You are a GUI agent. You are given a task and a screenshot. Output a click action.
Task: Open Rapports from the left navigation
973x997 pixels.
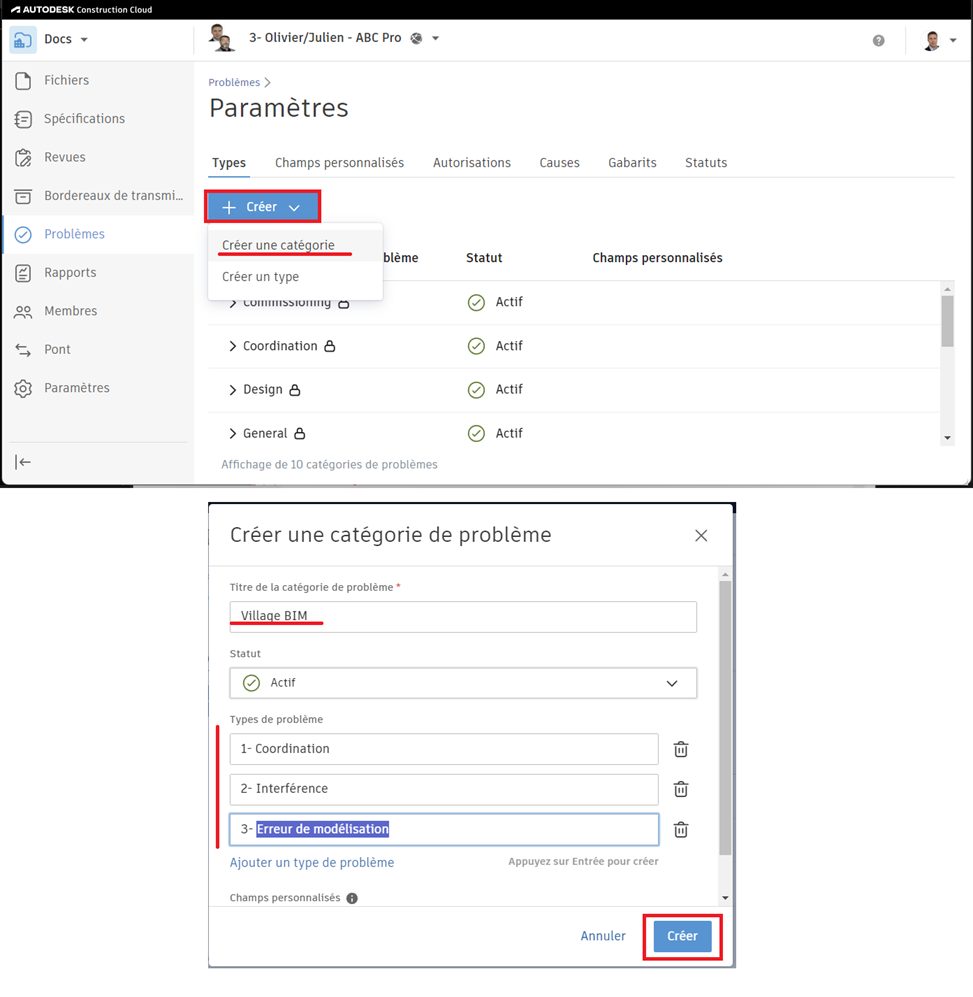pos(70,272)
